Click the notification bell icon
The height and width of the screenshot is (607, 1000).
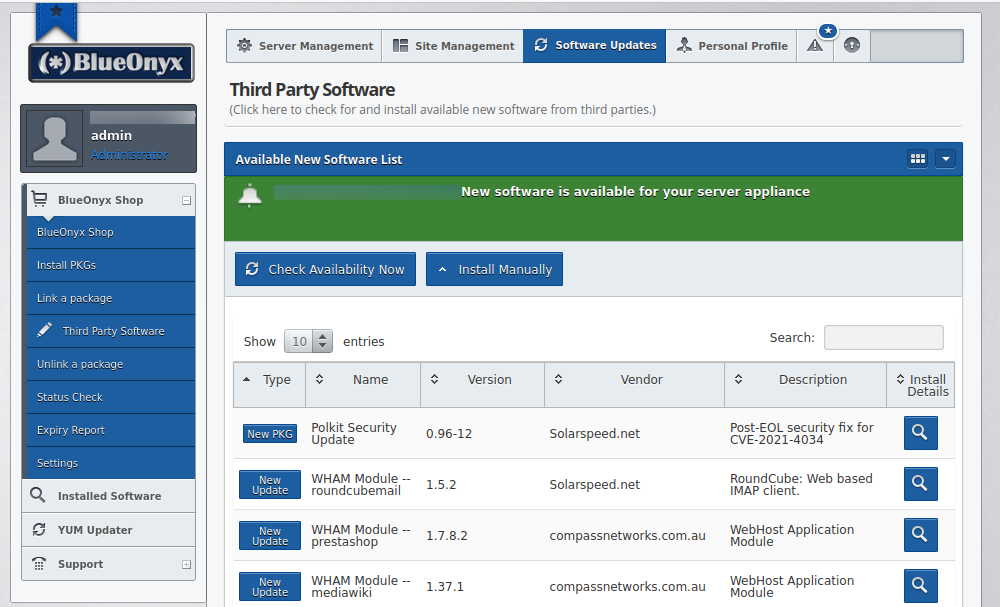[x=250, y=195]
